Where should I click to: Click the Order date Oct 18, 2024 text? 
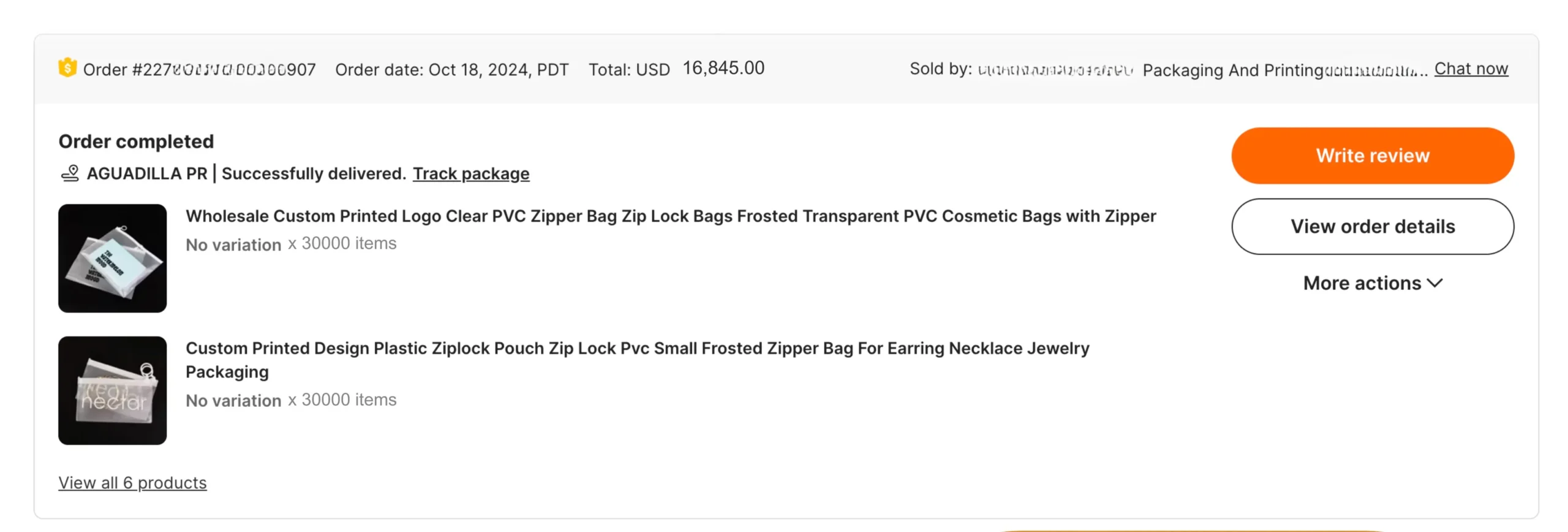[451, 70]
